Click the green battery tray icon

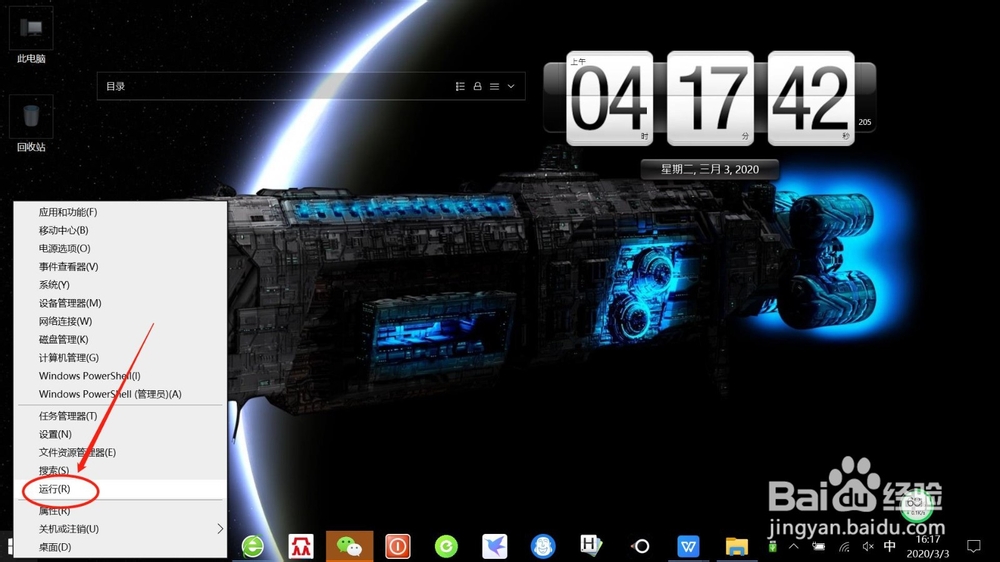click(x=772, y=547)
